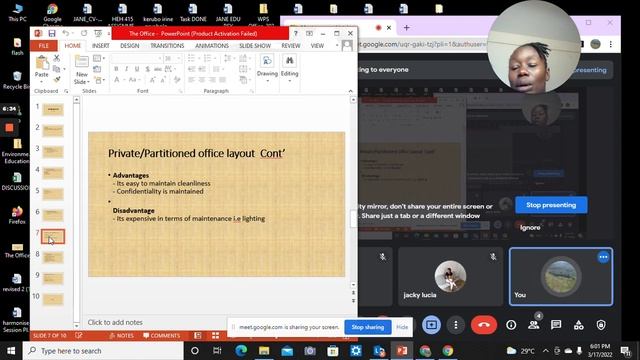Viewport: 640px width, 360px height.
Task: Open the Clipboard pane launcher
Action: tap(66, 91)
